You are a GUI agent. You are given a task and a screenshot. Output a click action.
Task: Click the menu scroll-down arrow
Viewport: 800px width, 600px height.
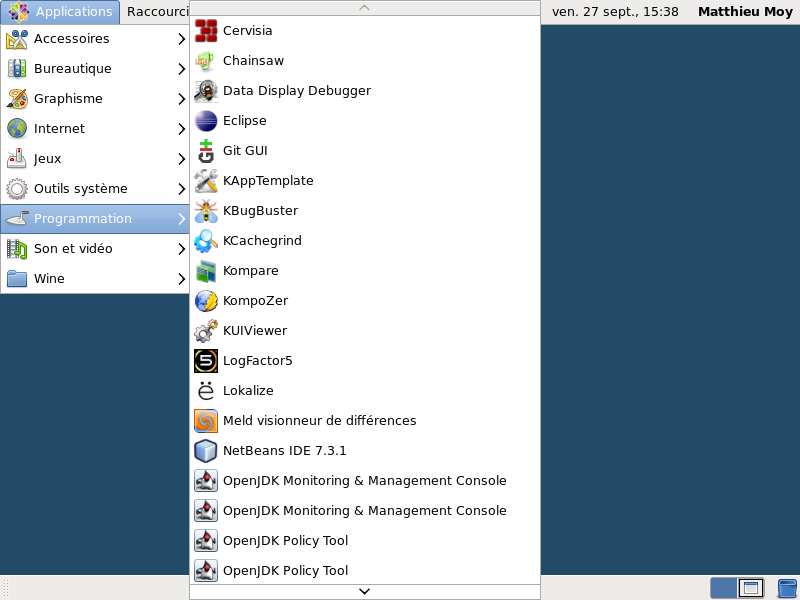(364, 591)
